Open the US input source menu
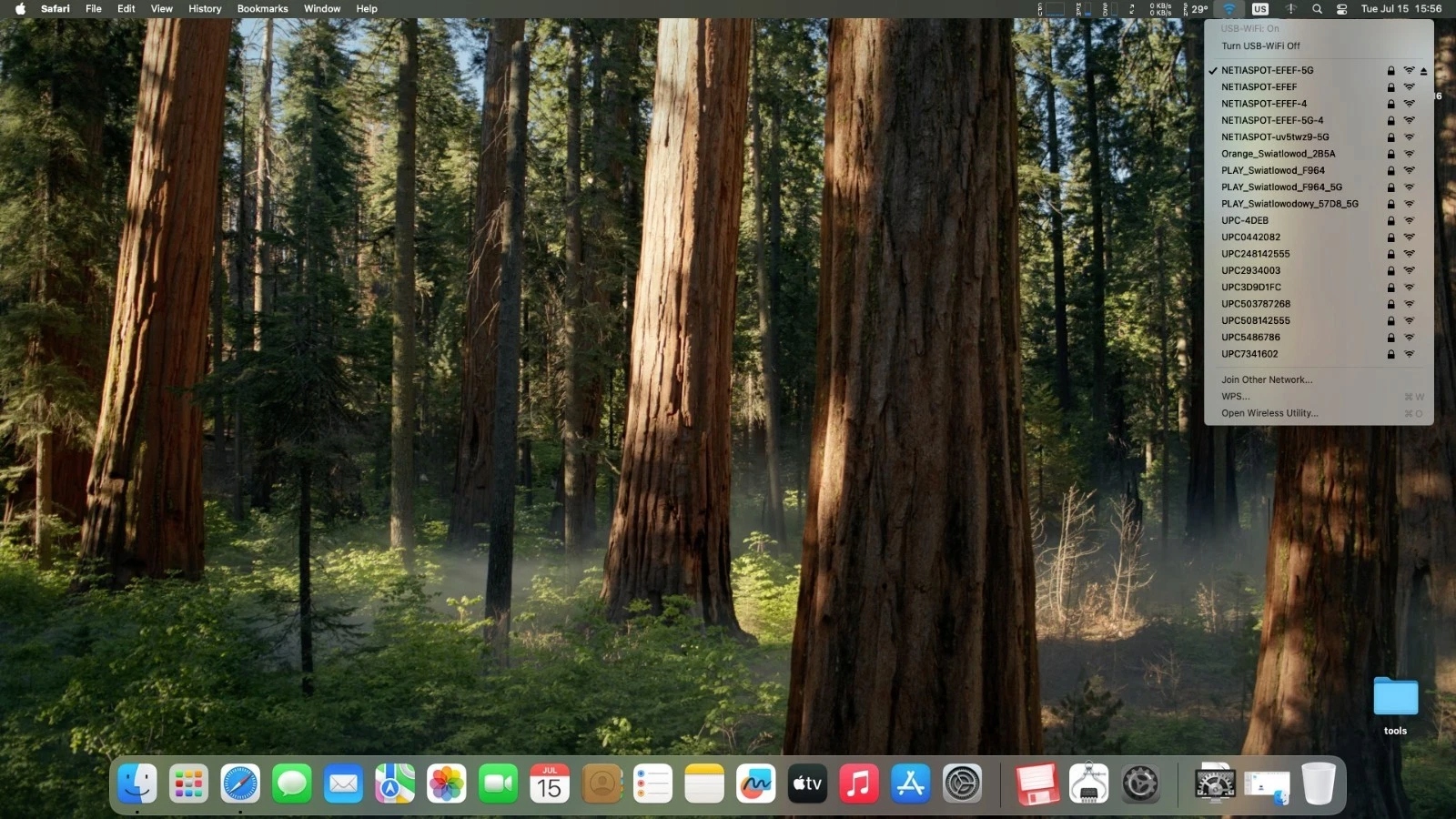1456x819 pixels. click(x=1260, y=9)
